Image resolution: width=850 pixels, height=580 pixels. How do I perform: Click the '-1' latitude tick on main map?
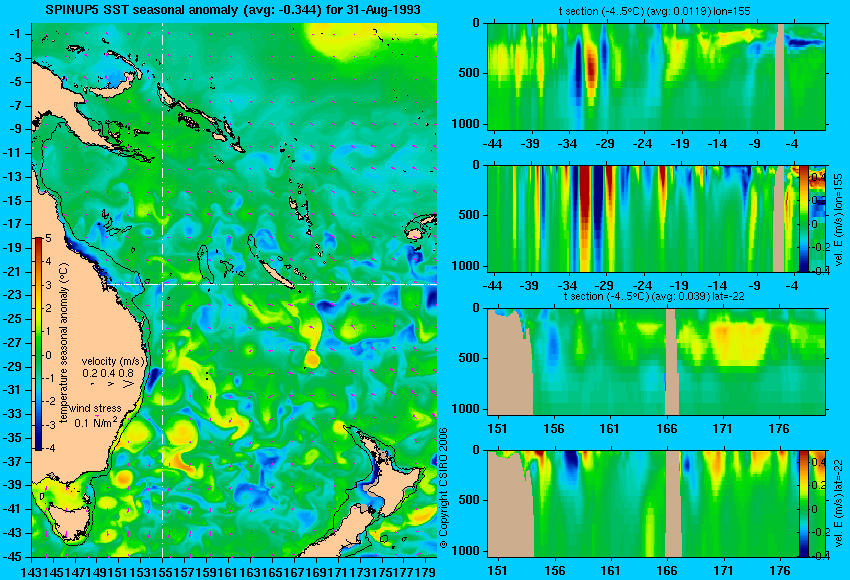pos(16,34)
